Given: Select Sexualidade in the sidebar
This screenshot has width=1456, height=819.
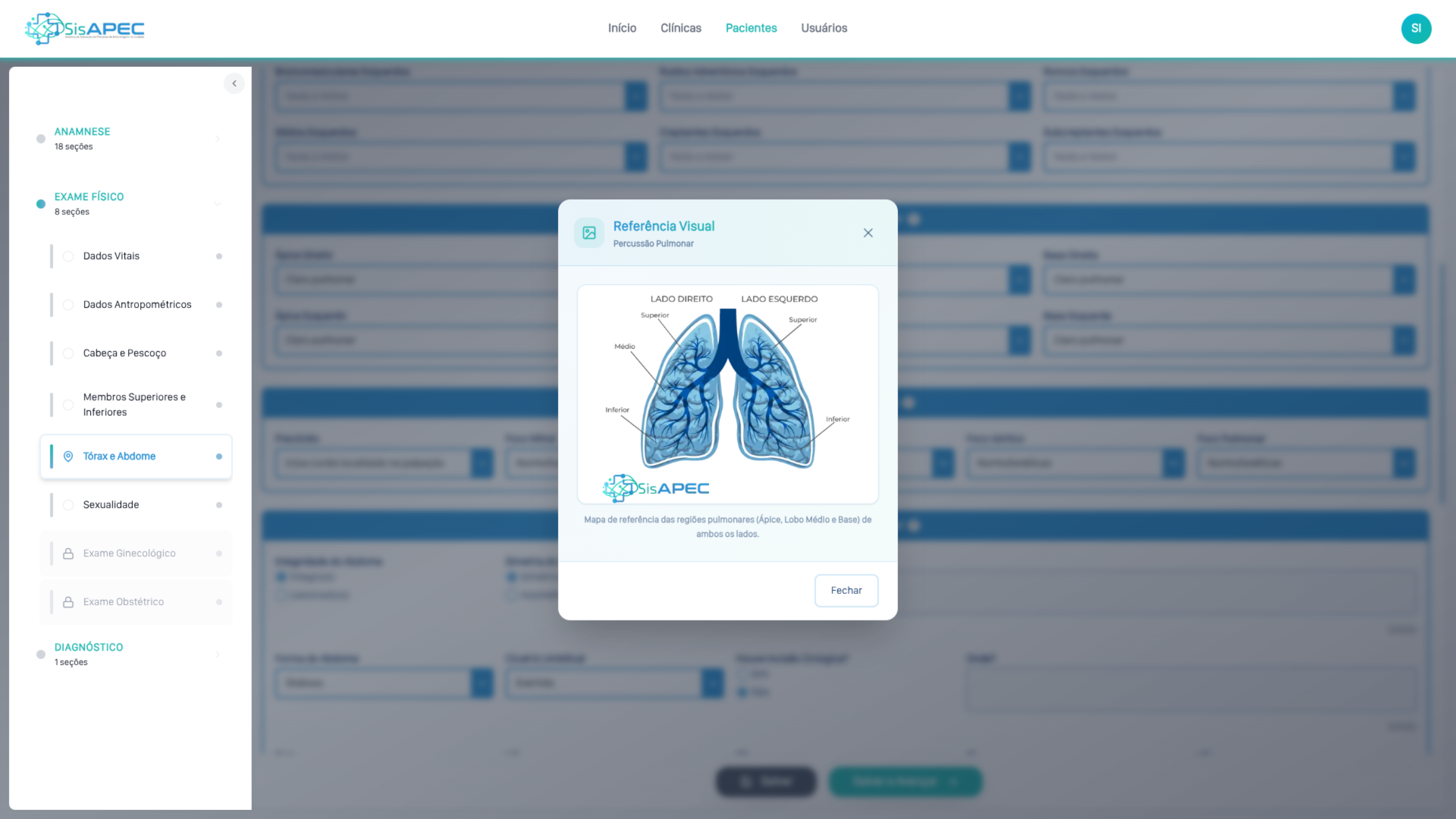Looking at the screenshot, I should coord(136,505).
